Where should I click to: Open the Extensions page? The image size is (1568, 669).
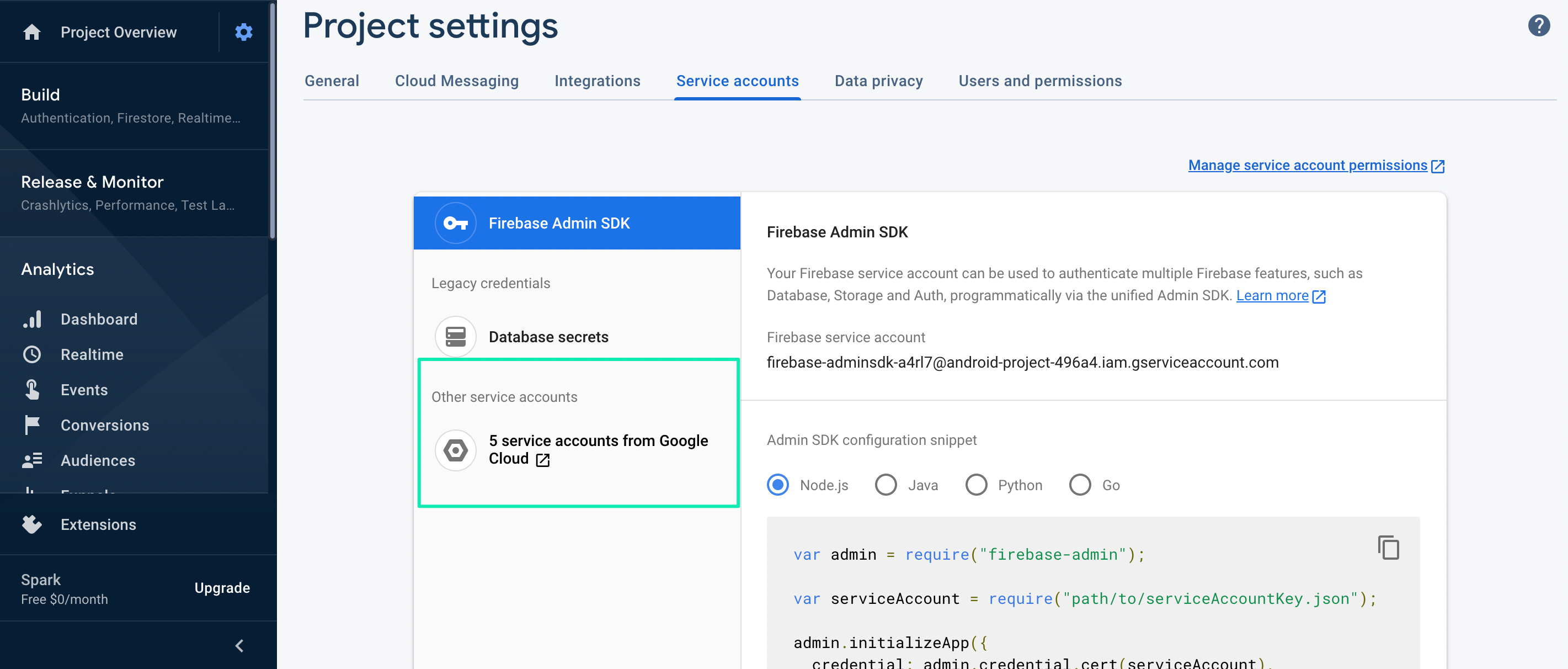[x=98, y=524]
